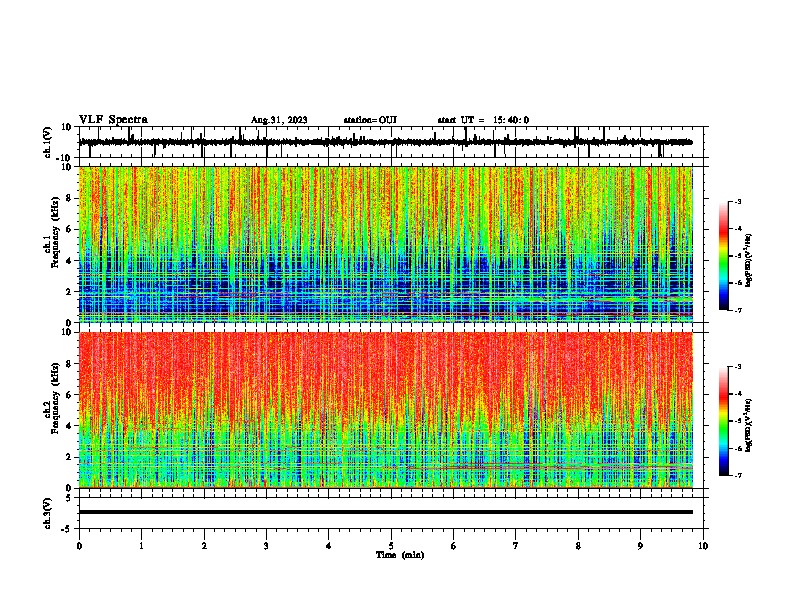Click the time axis tick label '10'
The height and width of the screenshot is (612, 792).
tap(703, 546)
